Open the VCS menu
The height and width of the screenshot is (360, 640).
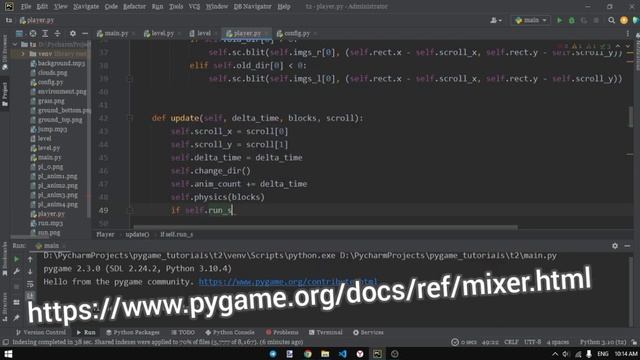(194, 7)
